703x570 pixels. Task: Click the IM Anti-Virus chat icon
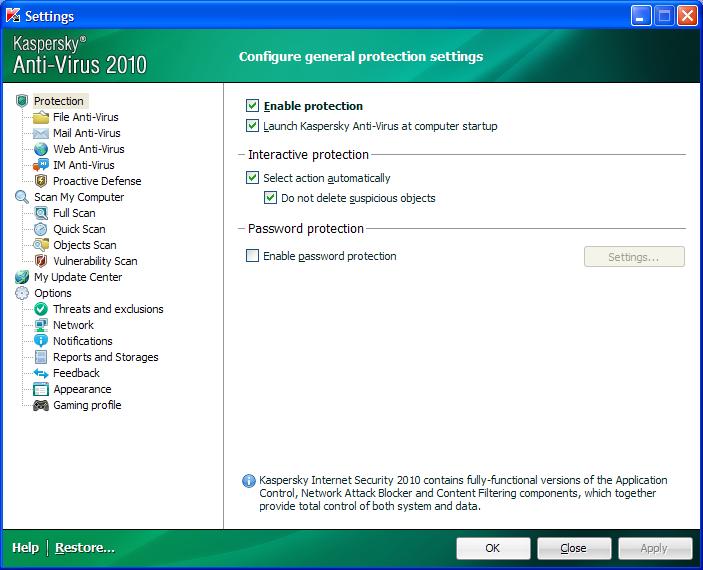tap(41, 165)
